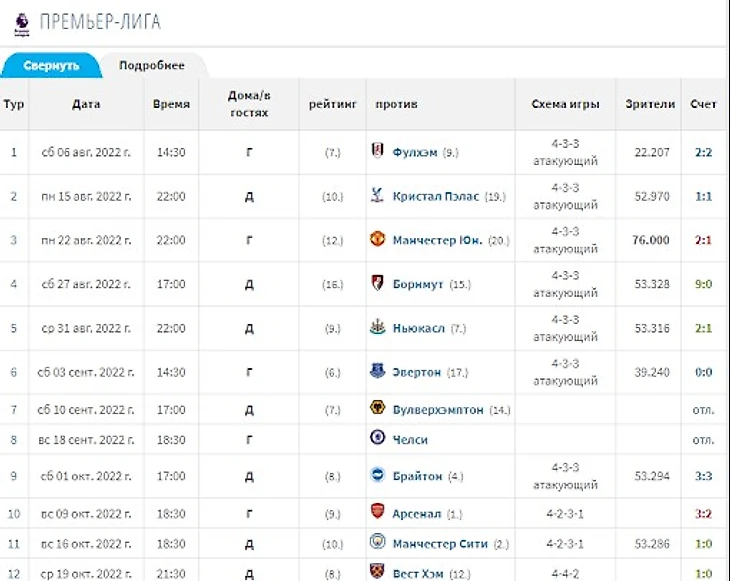Open the Подробнее tab
Screen dimensions: 730x581
click(x=151, y=65)
